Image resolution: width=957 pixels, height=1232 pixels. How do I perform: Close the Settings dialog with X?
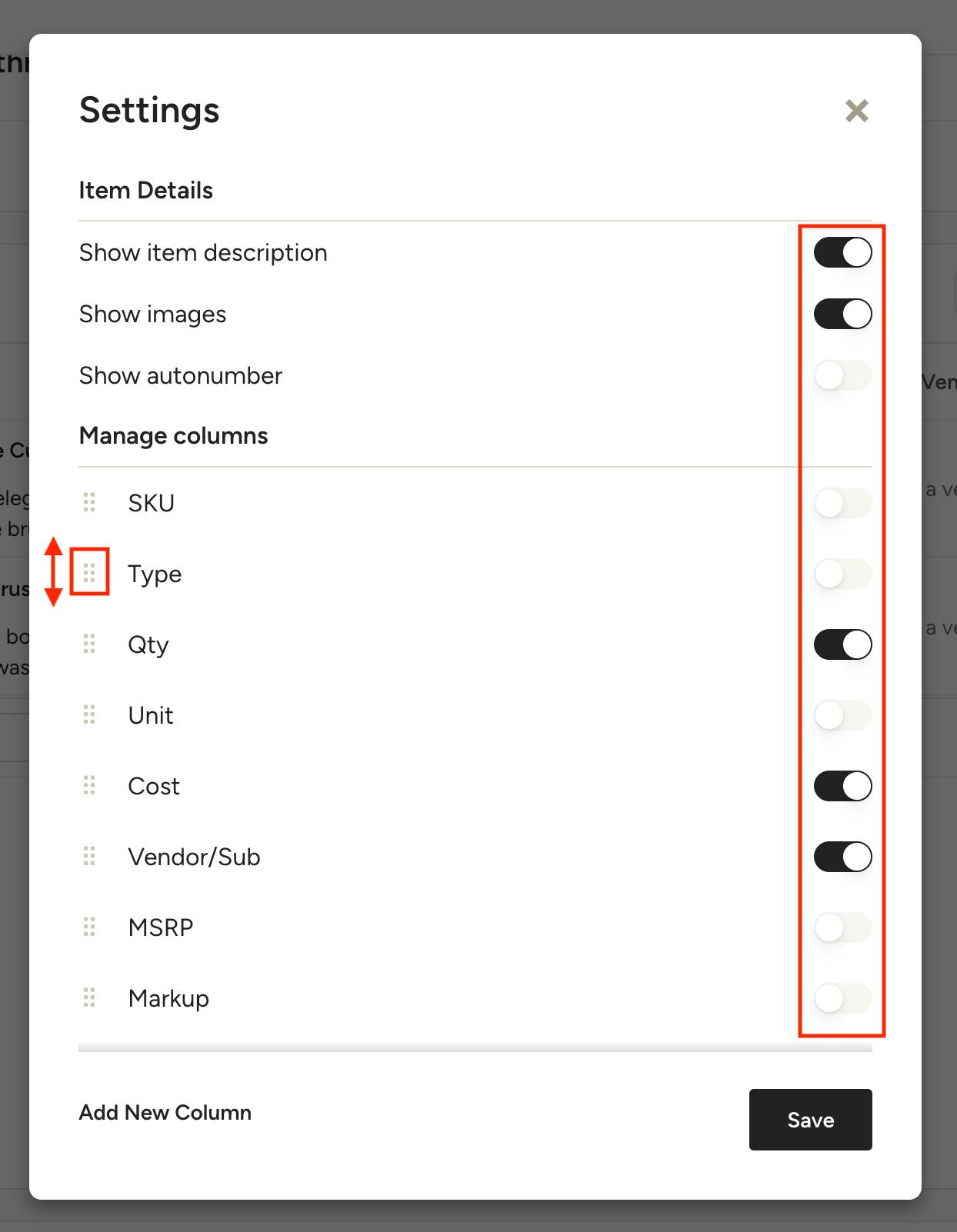click(x=856, y=111)
